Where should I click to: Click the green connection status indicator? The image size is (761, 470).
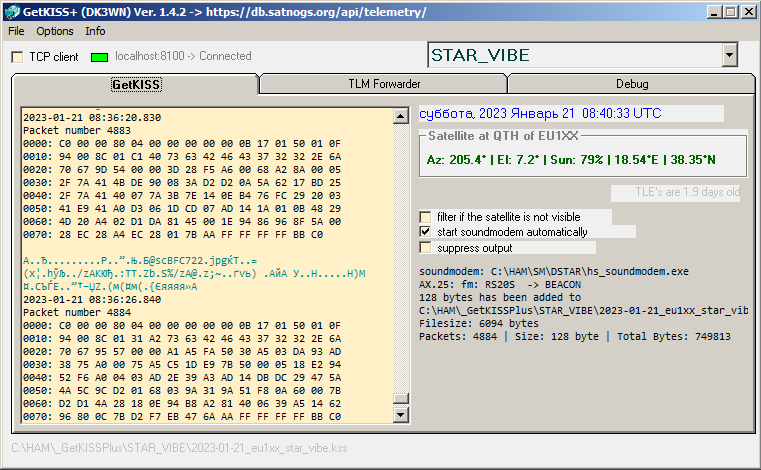point(99,57)
